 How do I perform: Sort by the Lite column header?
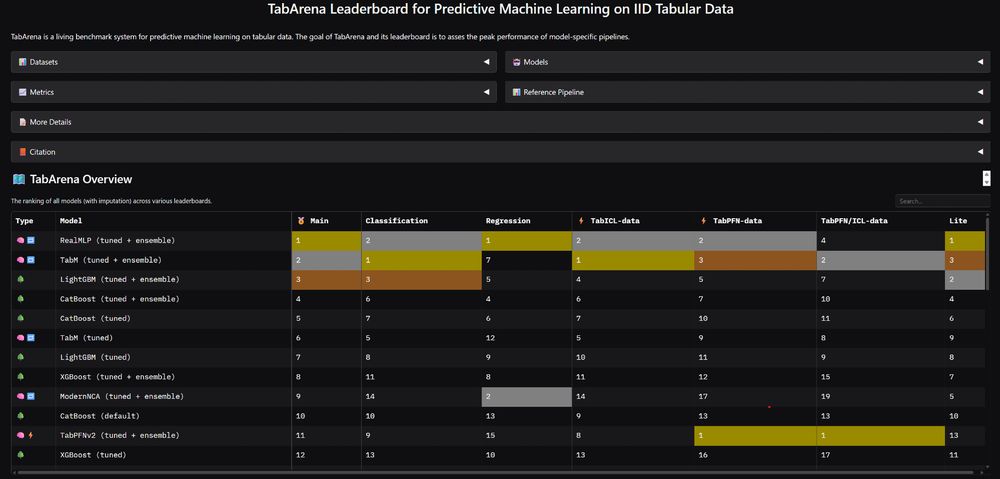pyautogui.click(x=958, y=221)
